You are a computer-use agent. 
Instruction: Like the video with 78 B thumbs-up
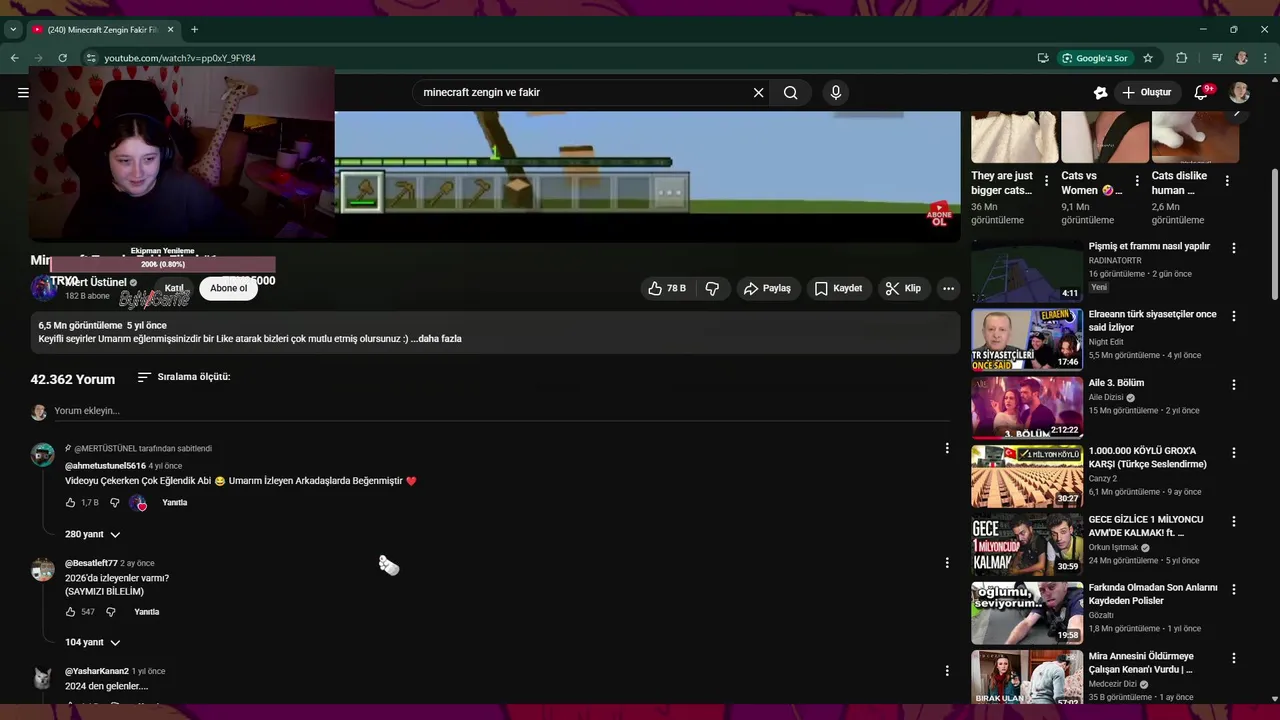666,288
